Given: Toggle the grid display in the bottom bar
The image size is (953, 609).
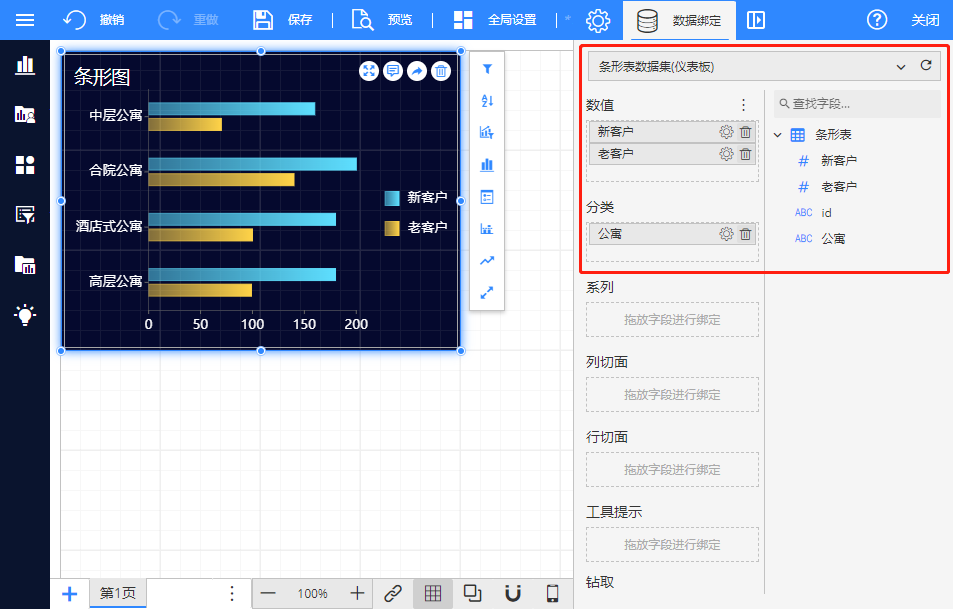Looking at the screenshot, I should pyautogui.click(x=433, y=593).
